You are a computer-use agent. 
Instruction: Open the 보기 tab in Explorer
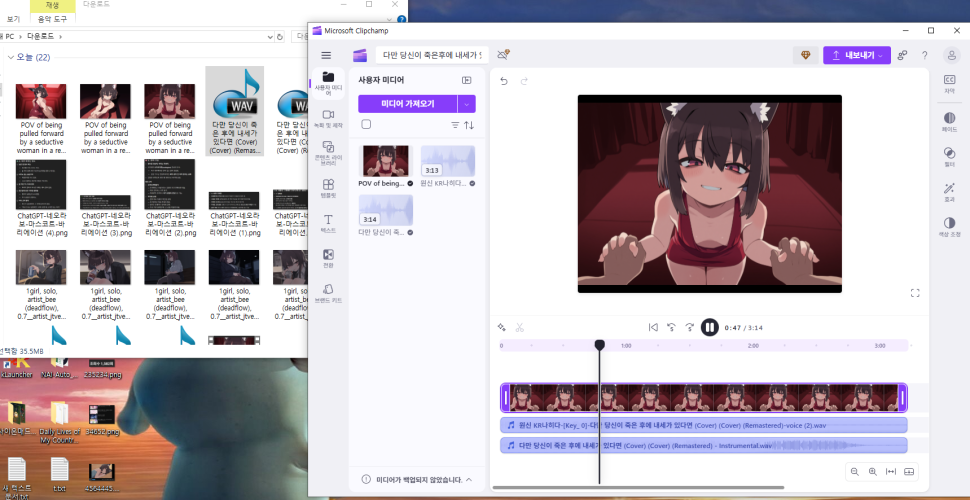tap(13, 19)
